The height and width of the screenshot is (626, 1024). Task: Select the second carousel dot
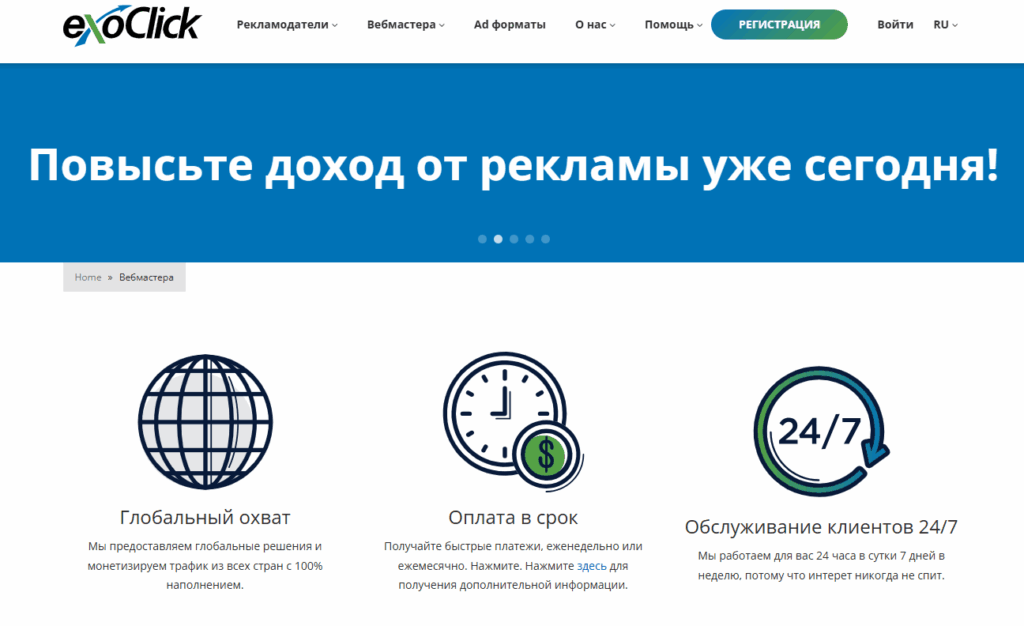(497, 239)
